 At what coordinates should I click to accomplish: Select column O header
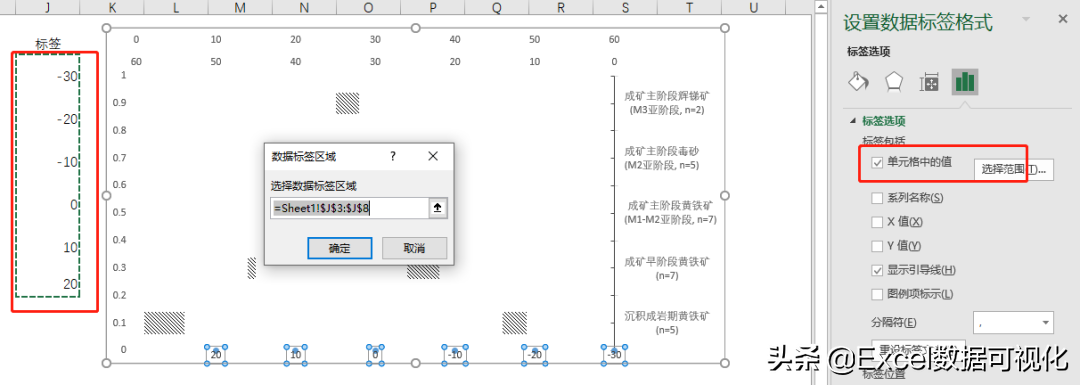tap(368, 7)
